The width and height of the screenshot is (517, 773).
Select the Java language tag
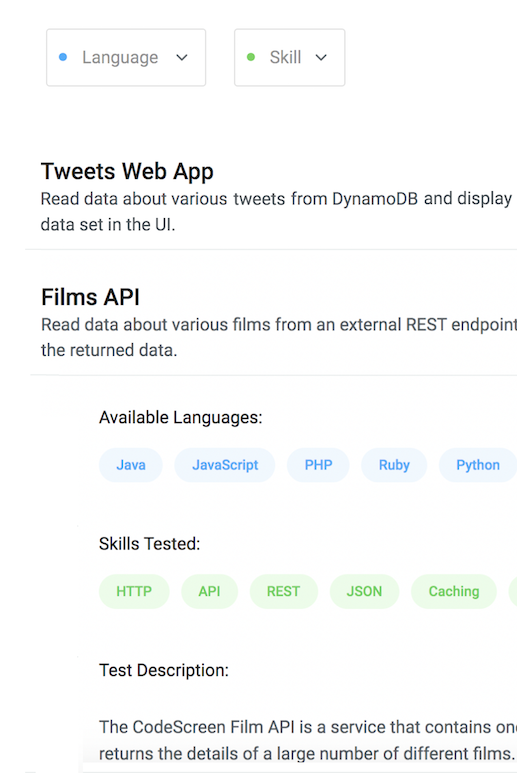(131, 465)
